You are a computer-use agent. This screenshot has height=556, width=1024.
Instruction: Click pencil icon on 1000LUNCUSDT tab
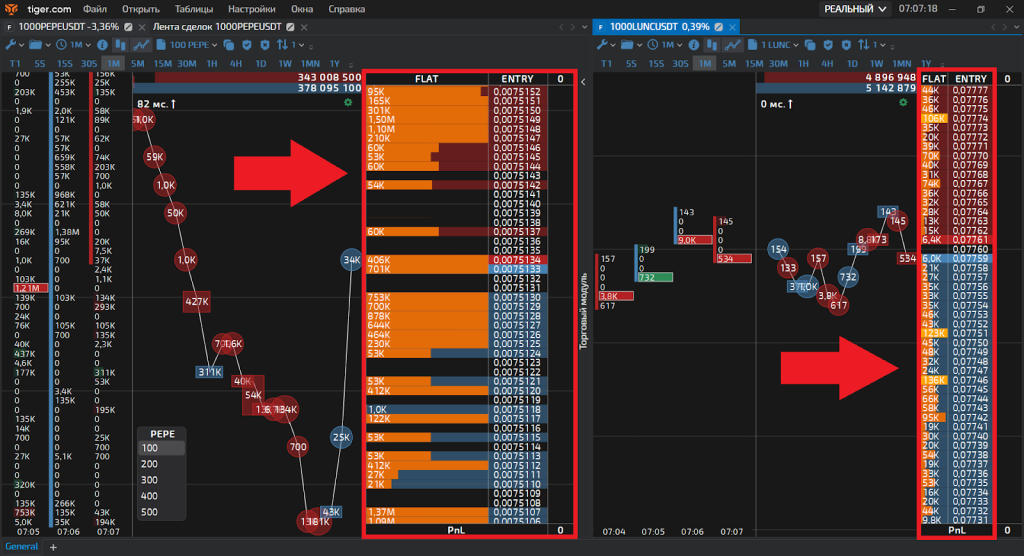point(718,27)
